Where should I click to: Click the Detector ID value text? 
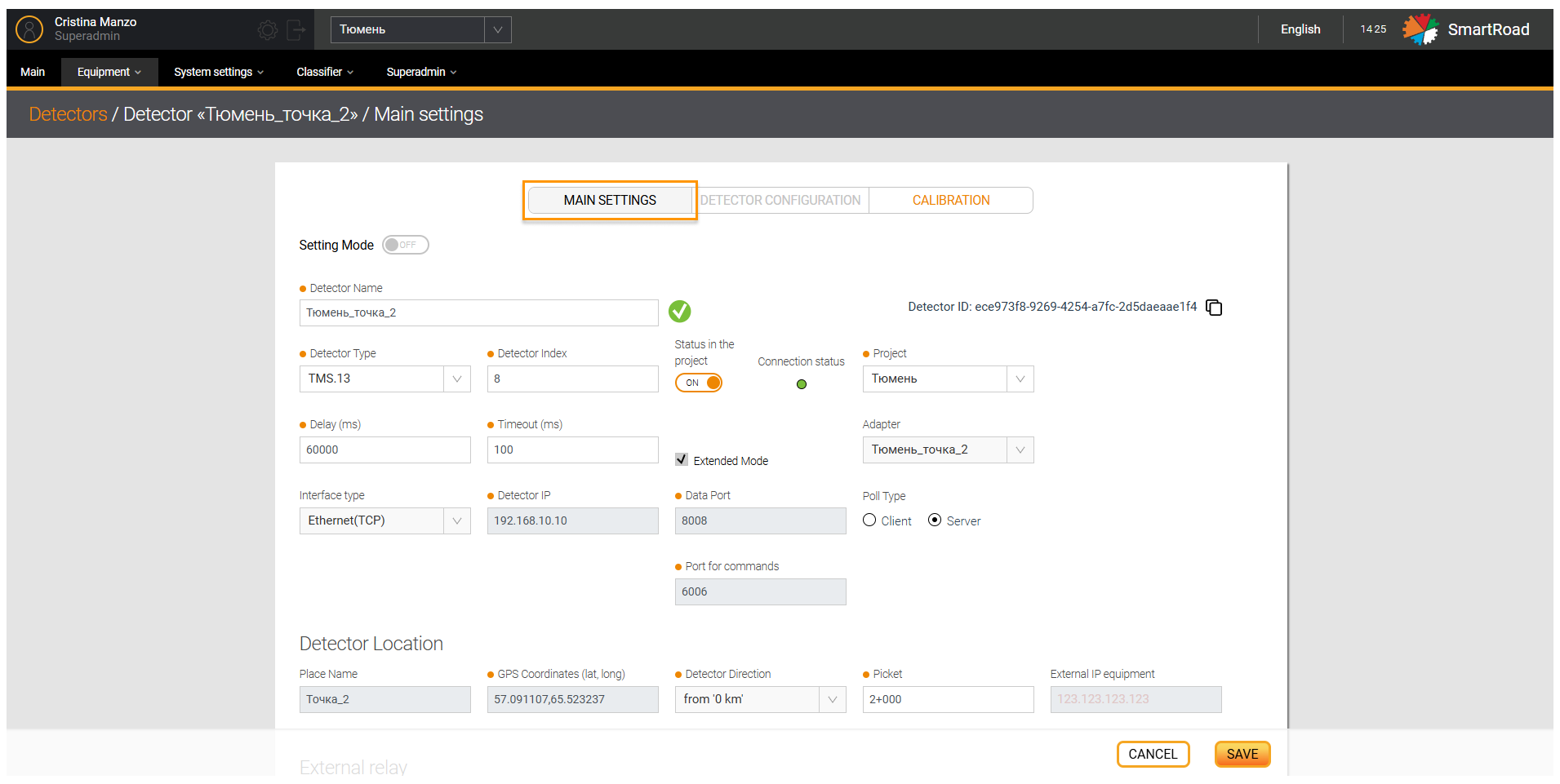click(1086, 307)
